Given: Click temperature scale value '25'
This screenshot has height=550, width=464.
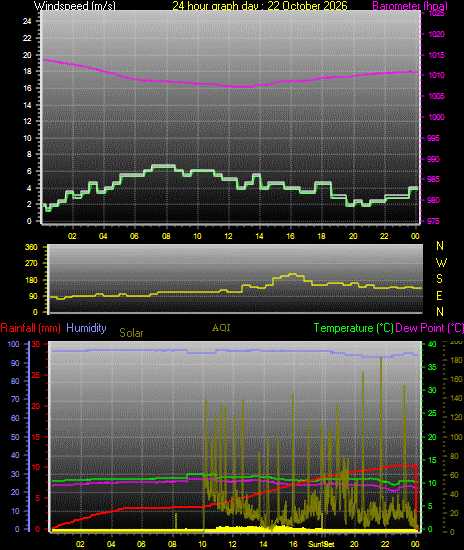Looking at the screenshot, I should 432,414.
